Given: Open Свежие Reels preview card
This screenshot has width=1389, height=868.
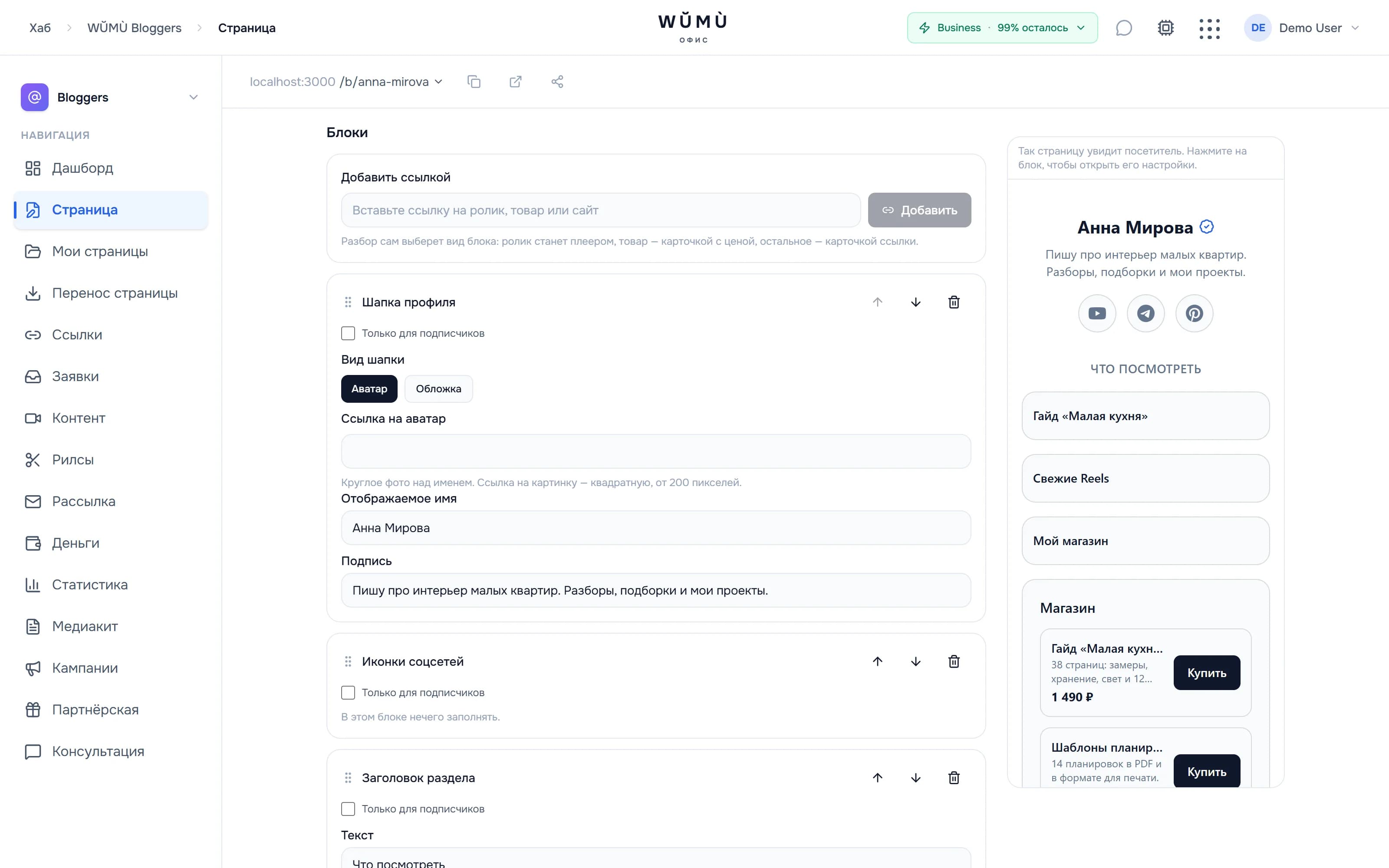Looking at the screenshot, I should [x=1145, y=478].
